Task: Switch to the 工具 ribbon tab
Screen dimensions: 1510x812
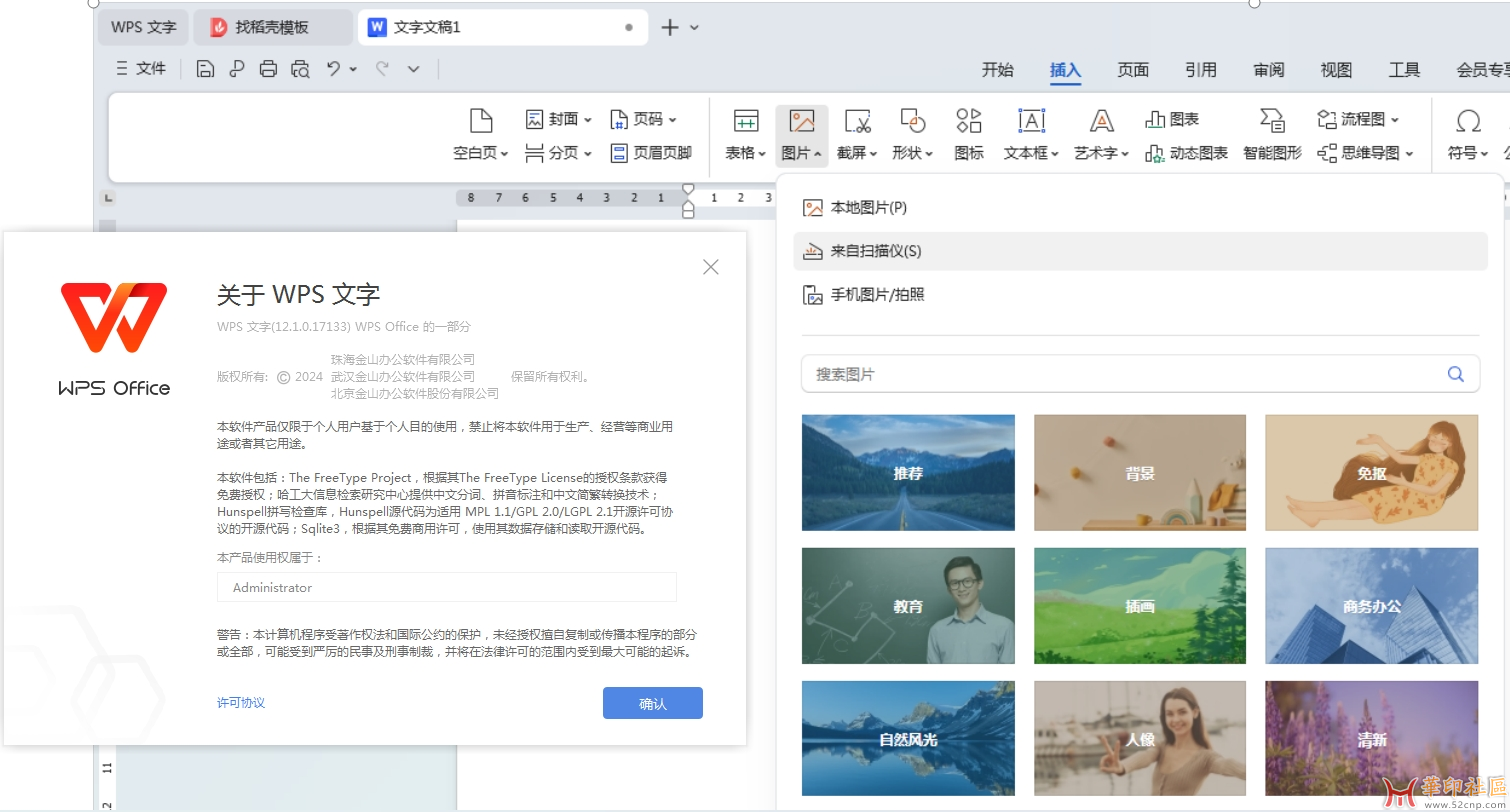Action: (1404, 70)
